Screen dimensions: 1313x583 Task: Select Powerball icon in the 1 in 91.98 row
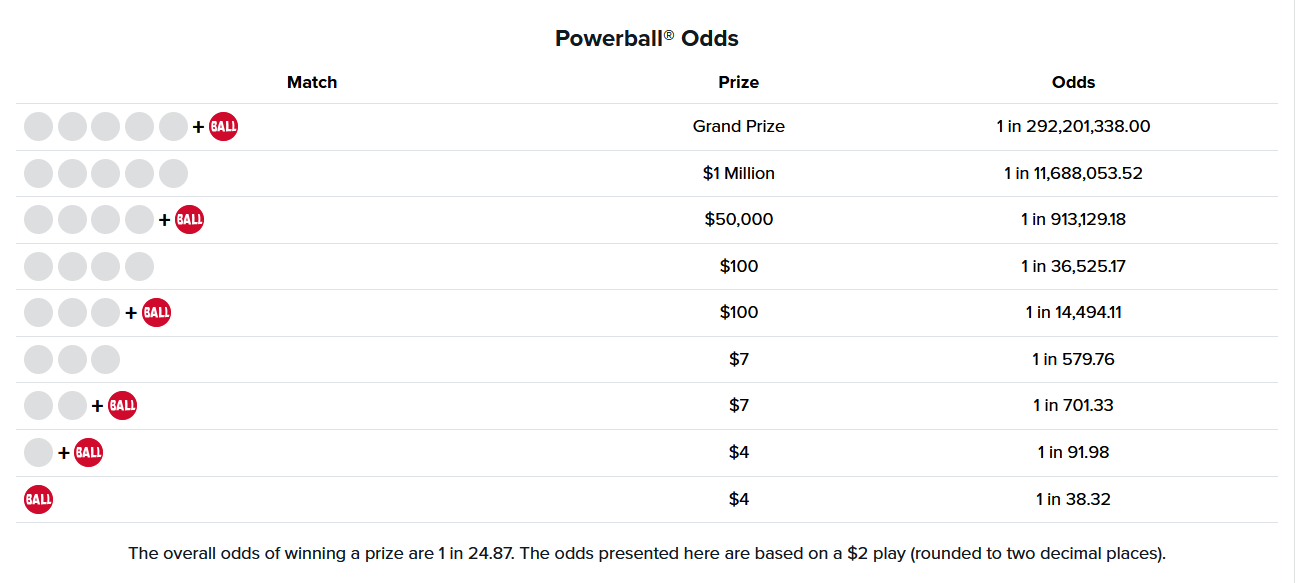[88, 453]
